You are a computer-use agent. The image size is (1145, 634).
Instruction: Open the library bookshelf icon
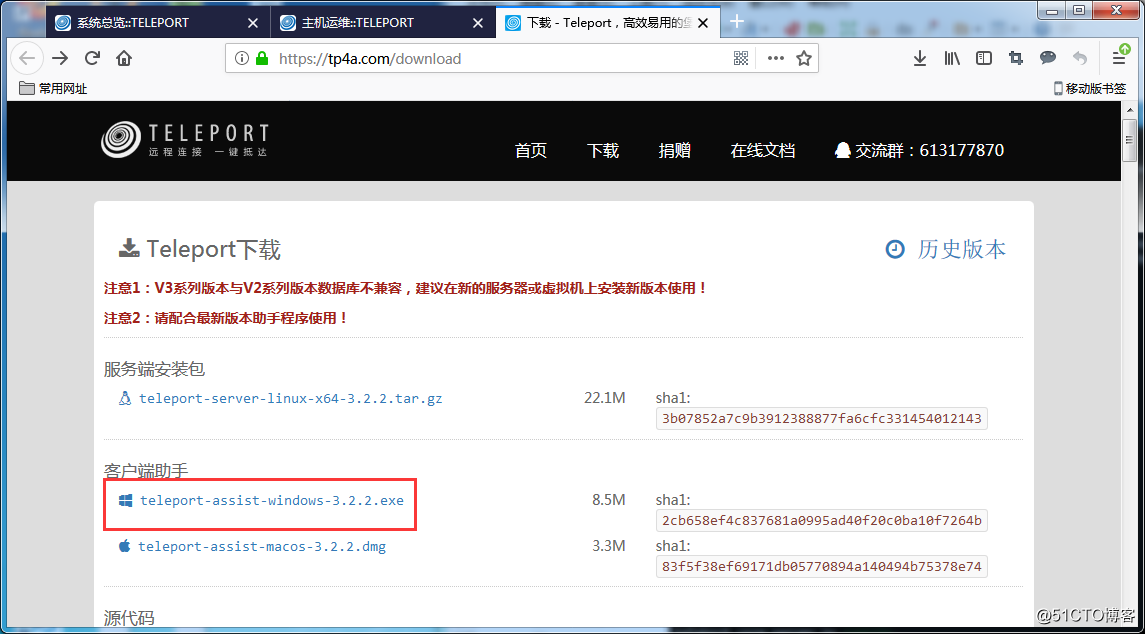tap(951, 58)
